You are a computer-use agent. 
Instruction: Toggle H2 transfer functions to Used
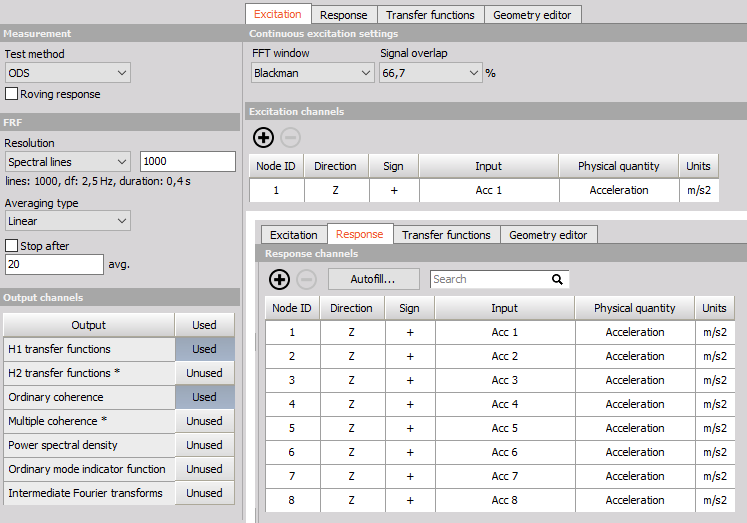click(x=204, y=373)
